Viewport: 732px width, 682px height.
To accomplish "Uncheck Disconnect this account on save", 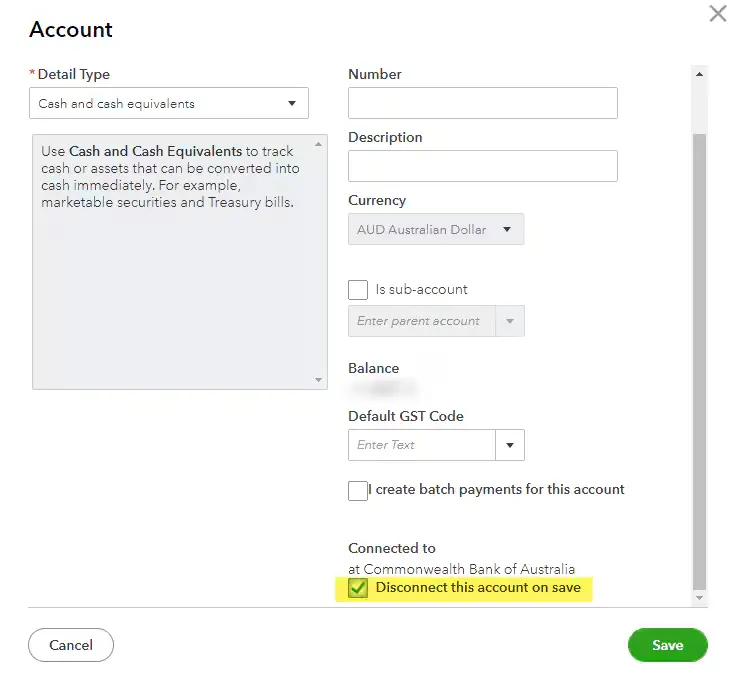I will (x=358, y=588).
